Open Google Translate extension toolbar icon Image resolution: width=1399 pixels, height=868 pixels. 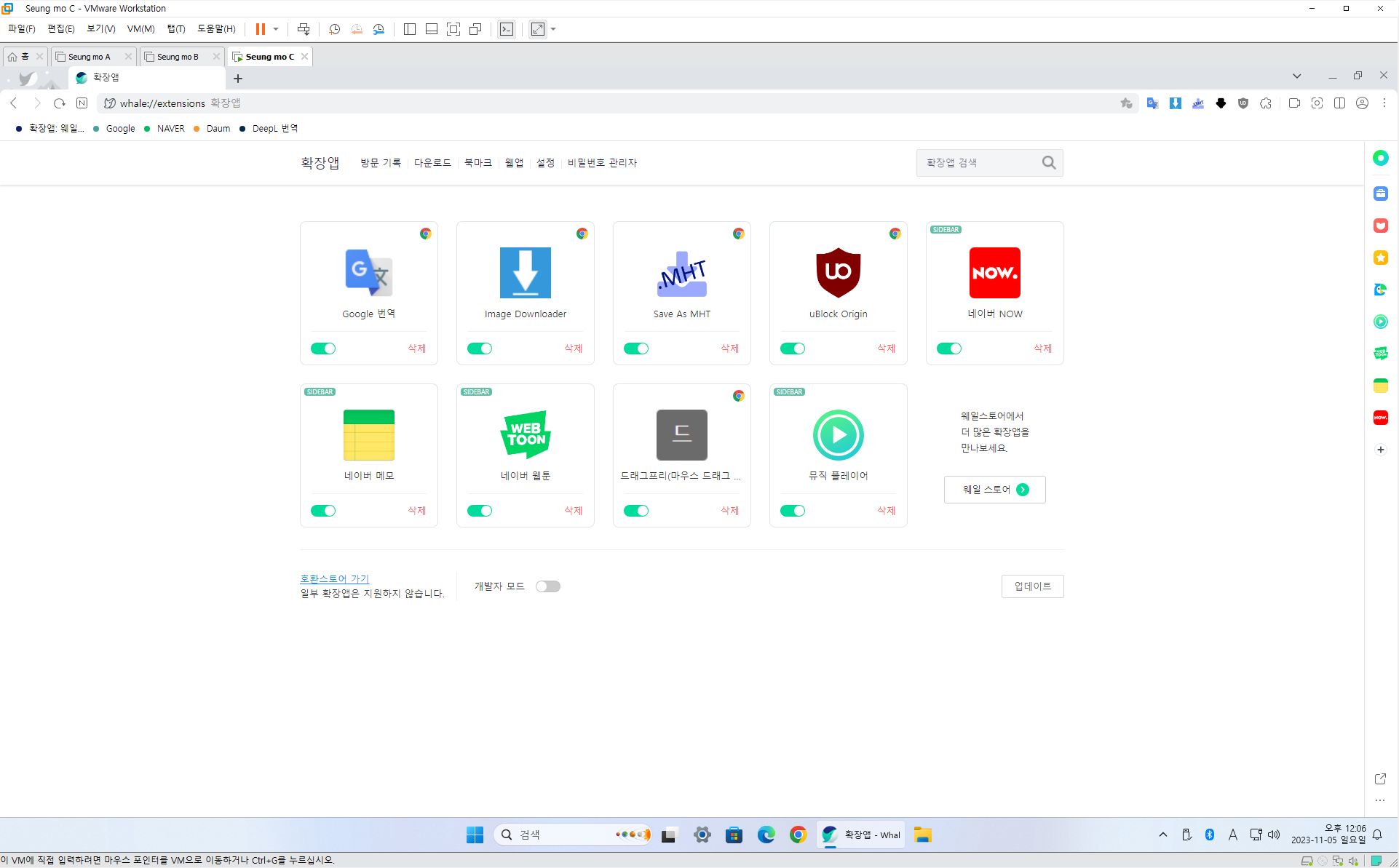point(1152,103)
